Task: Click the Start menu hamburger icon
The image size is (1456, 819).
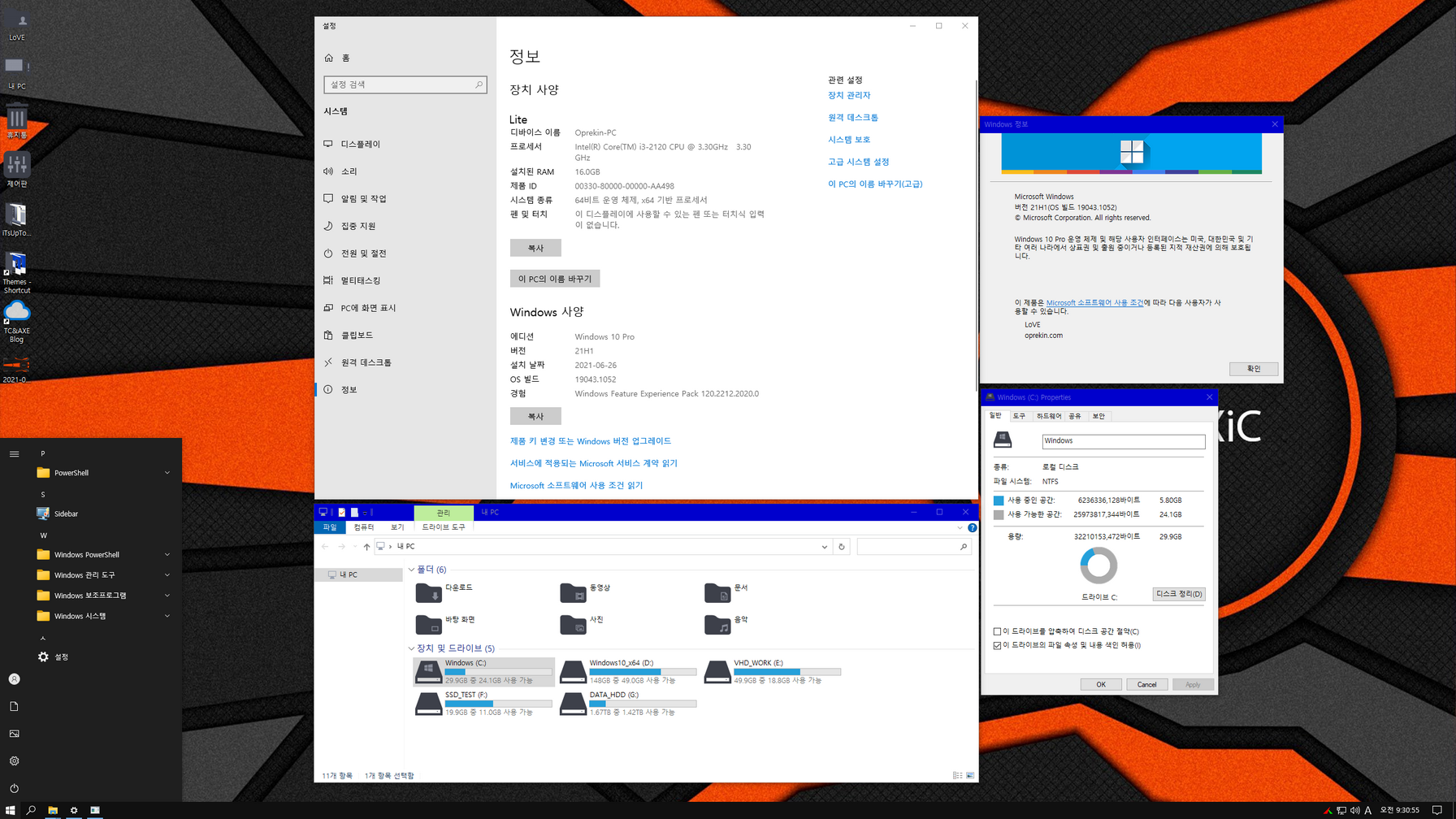Action: (14, 453)
